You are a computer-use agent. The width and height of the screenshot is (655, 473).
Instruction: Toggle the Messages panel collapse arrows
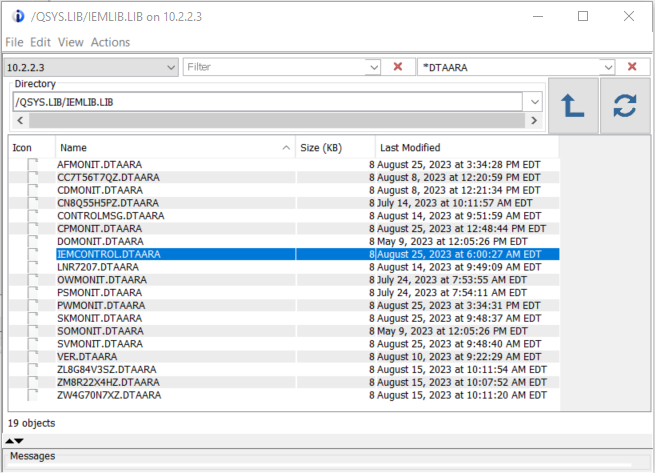click(14, 441)
